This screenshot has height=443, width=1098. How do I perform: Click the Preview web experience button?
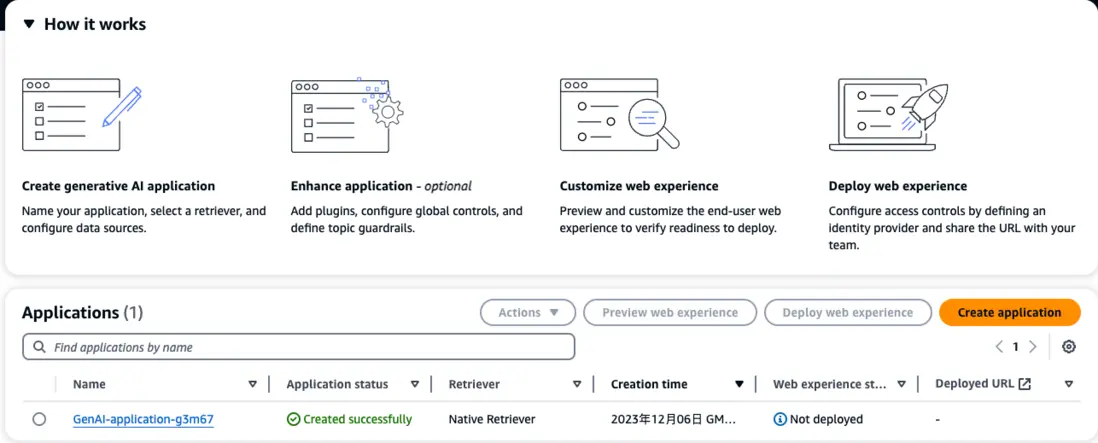pos(669,312)
